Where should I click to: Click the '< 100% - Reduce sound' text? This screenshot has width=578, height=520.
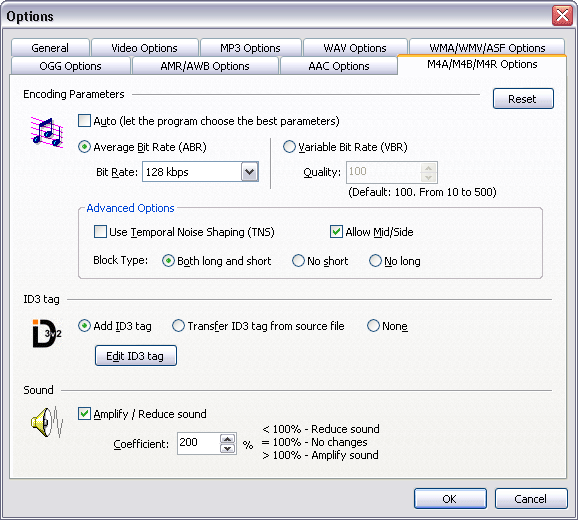(x=321, y=429)
